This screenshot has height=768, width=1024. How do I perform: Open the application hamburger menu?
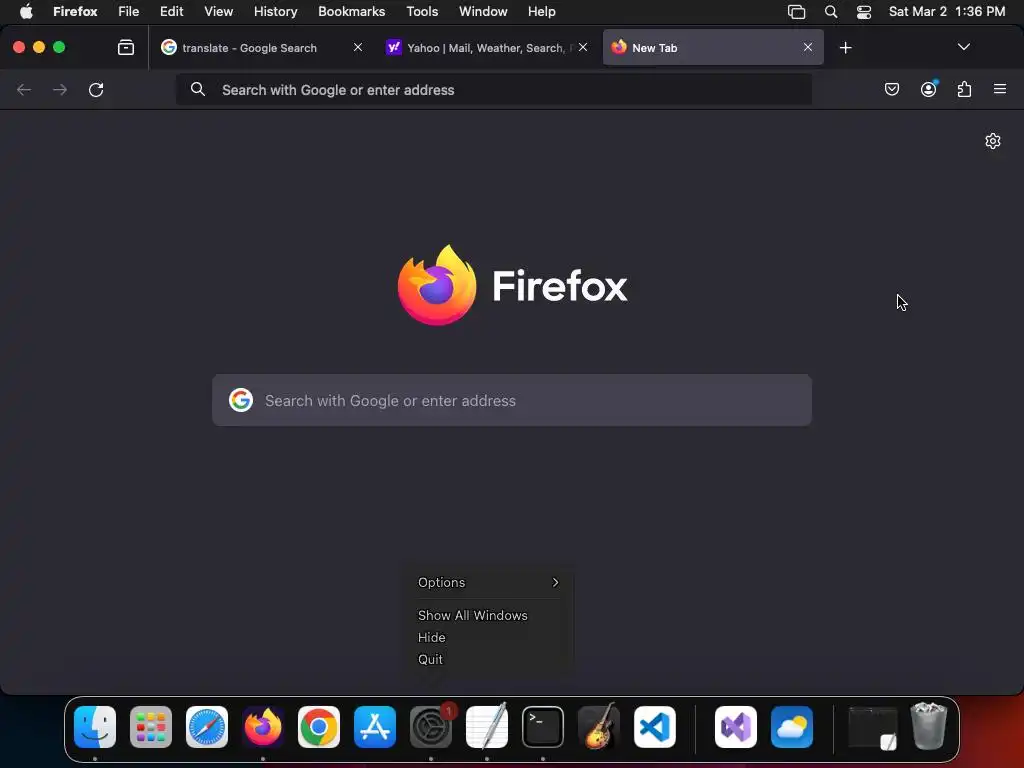(1000, 89)
